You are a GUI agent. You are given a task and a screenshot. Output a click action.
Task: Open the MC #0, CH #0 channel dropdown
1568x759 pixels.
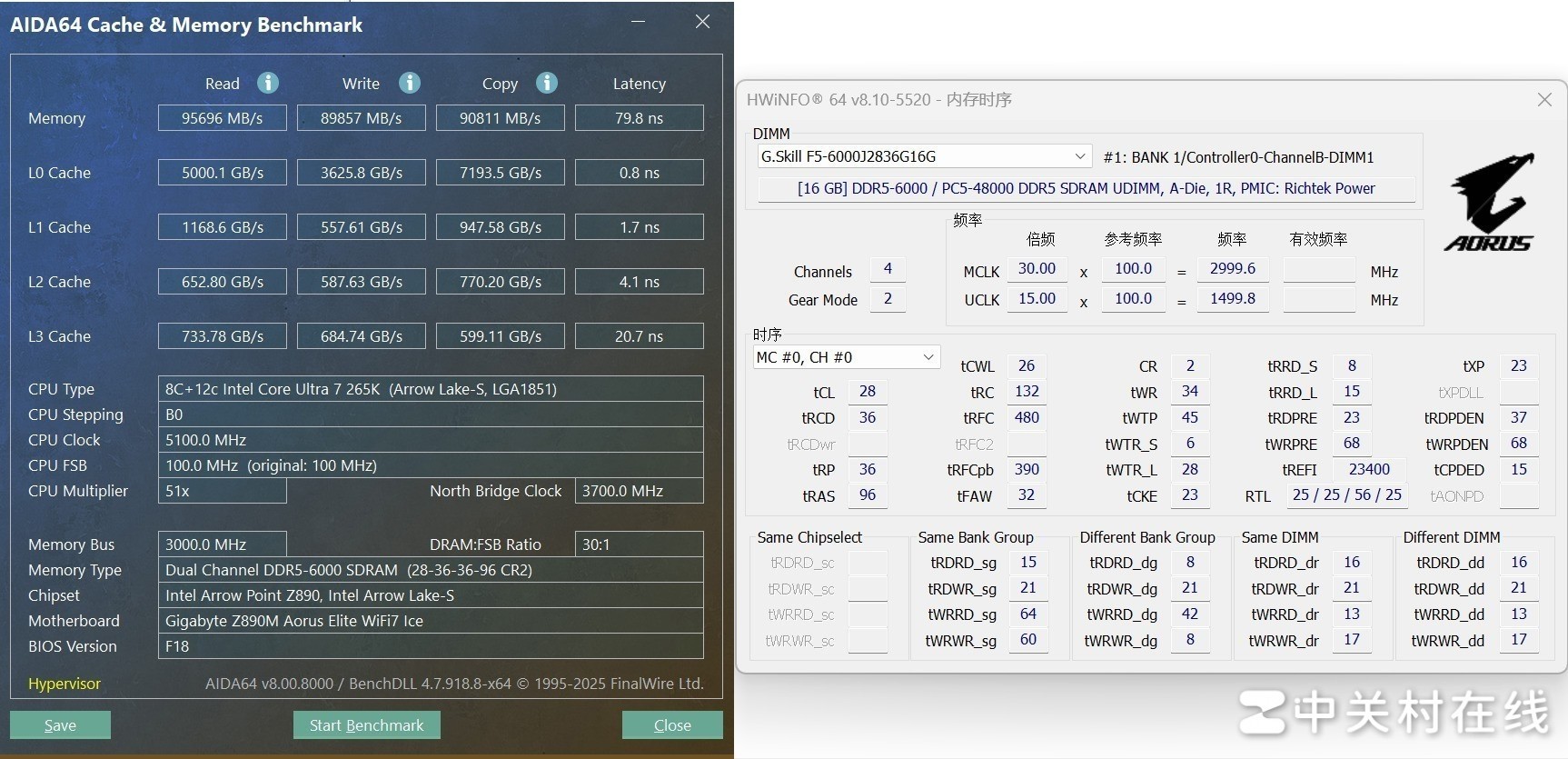(x=846, y=357)
